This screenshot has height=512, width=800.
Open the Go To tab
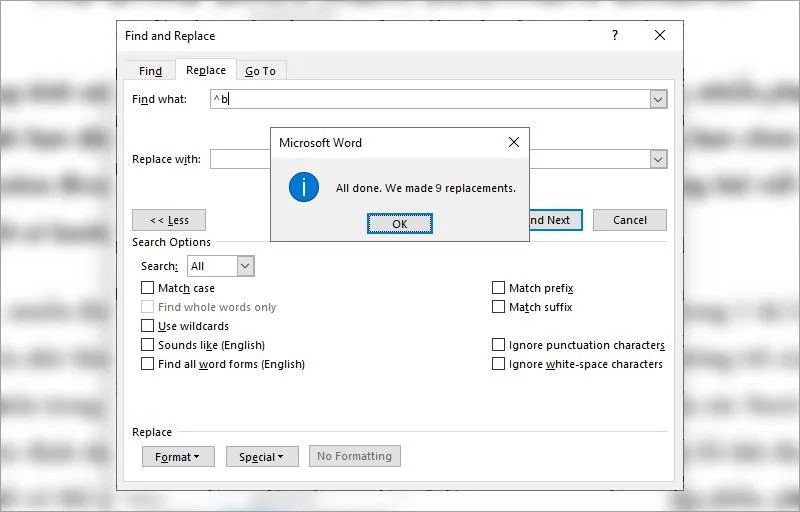pyautogui.click(x=260, y=71)
